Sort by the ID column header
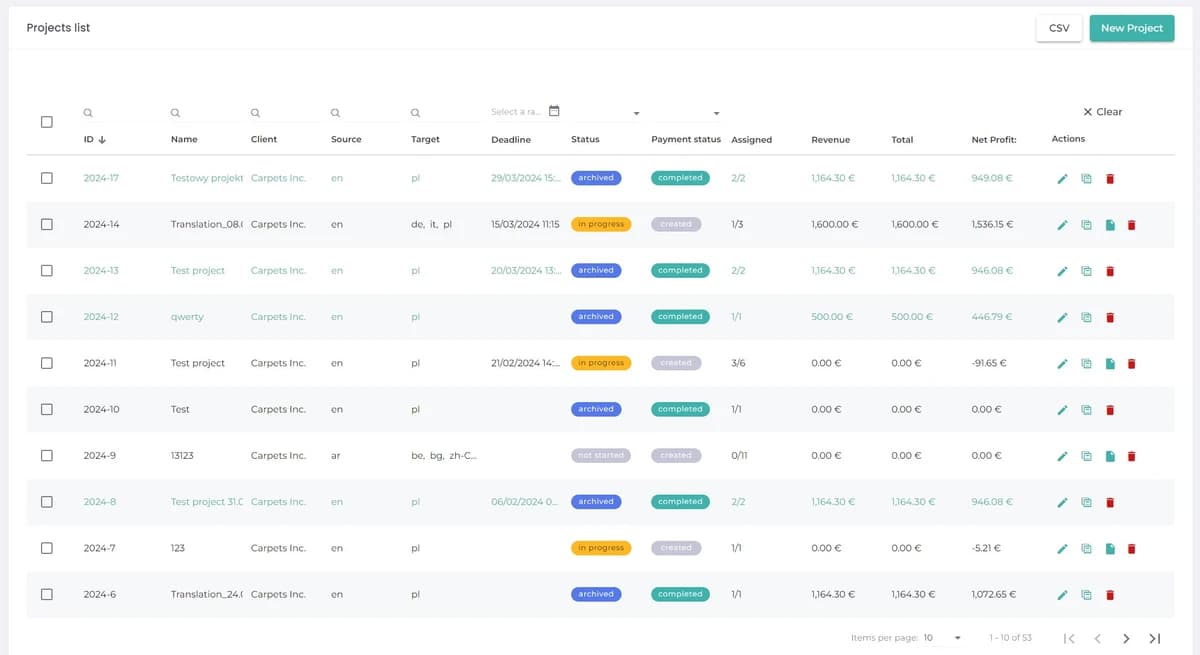1200x655 pixels. coord(95,140)
